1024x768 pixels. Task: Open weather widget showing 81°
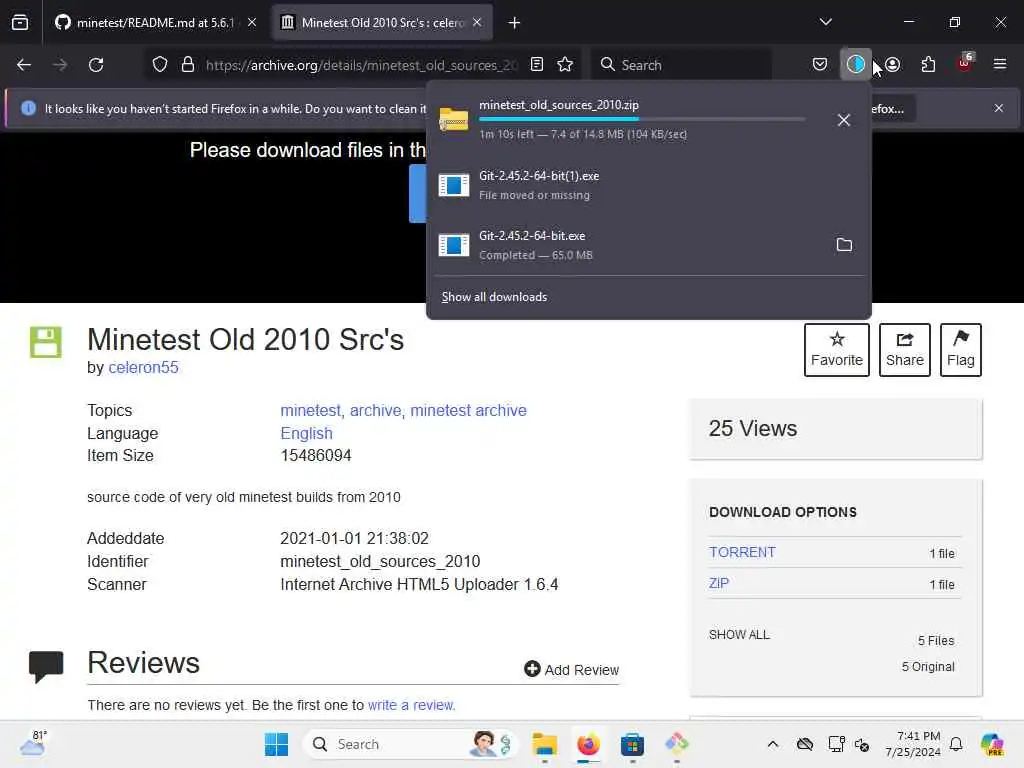(33, 743)
